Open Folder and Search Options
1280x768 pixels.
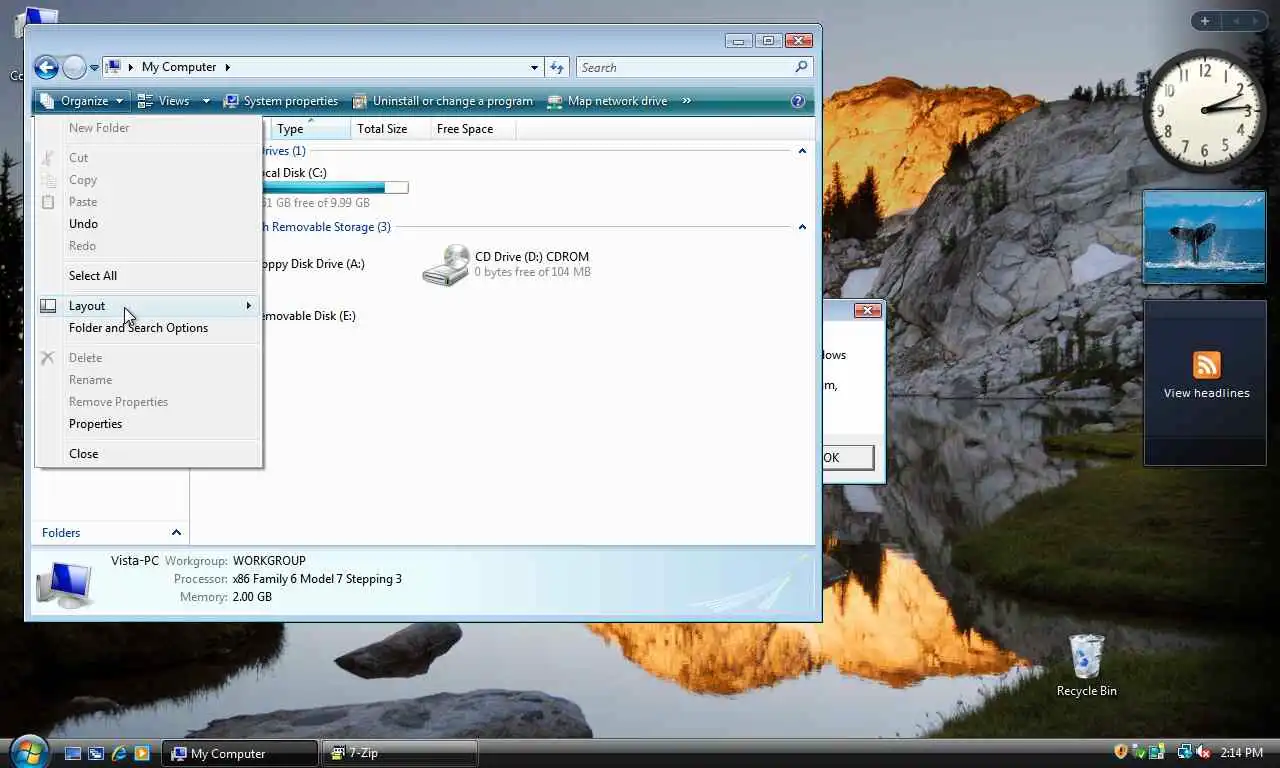pos(148,328)
